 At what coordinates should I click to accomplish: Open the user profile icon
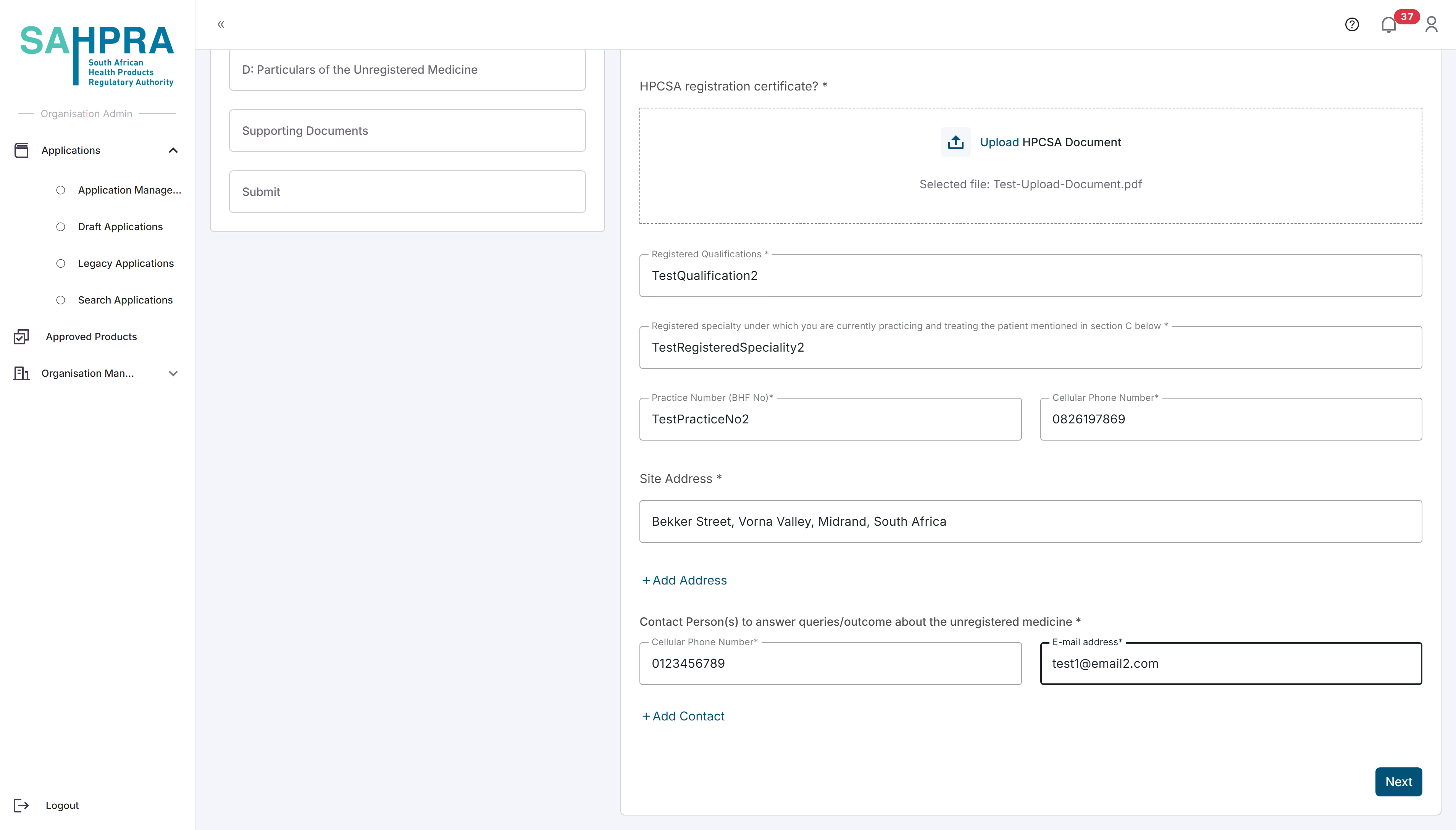pyautogui.click(x=1432, y=24)
